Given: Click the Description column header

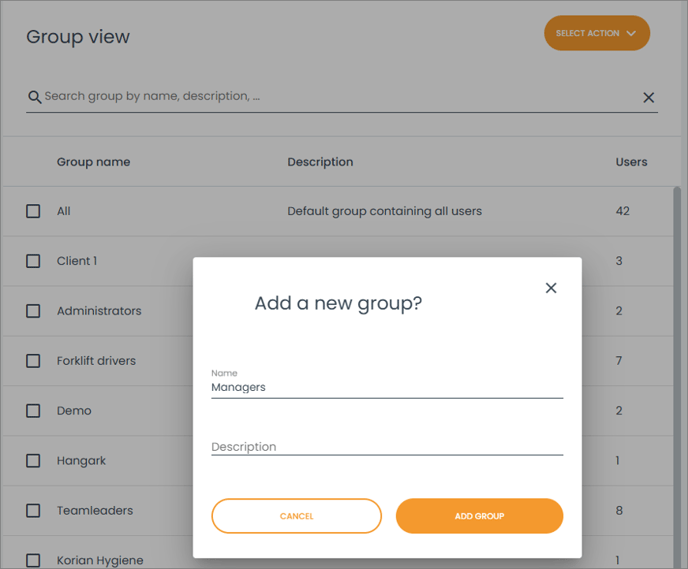Looking at the screenshot, I should pos(320,162).
